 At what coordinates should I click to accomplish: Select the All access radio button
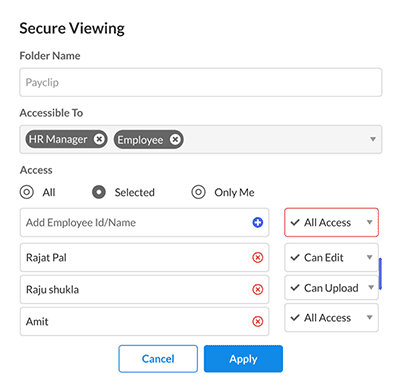point(27,192)
